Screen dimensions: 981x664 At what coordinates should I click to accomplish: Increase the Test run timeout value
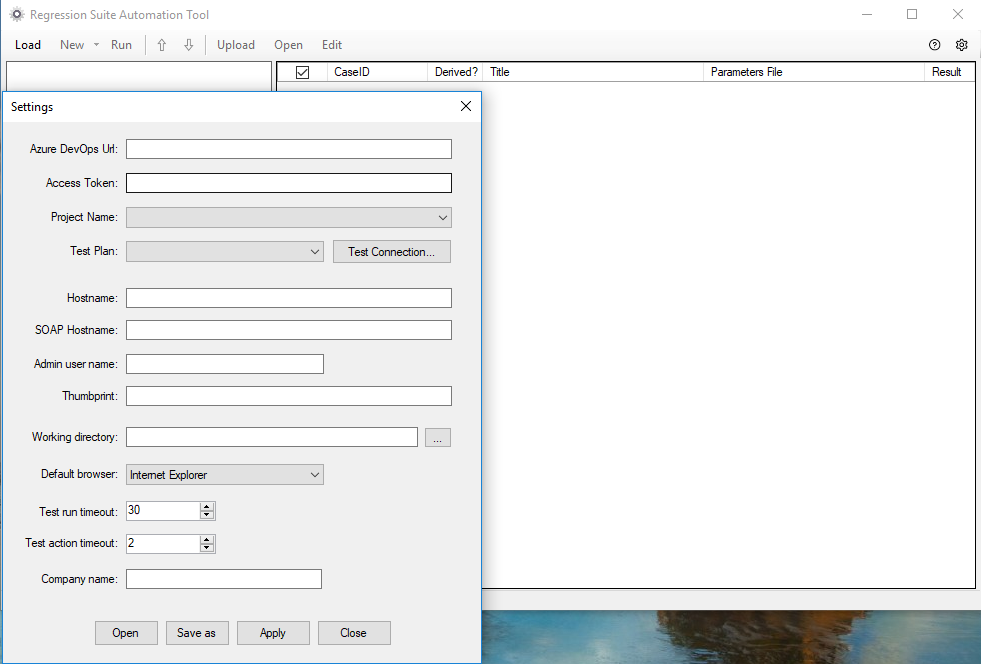[x=207, y=506]
